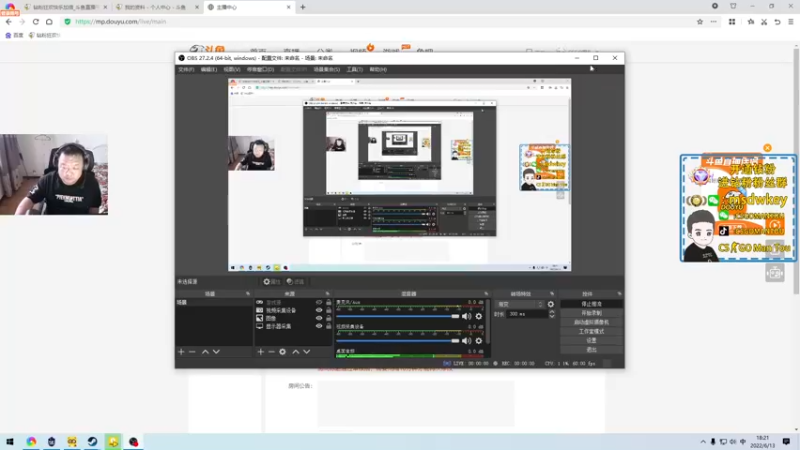Open settings gear for the video capture device audio

(479, 341)
